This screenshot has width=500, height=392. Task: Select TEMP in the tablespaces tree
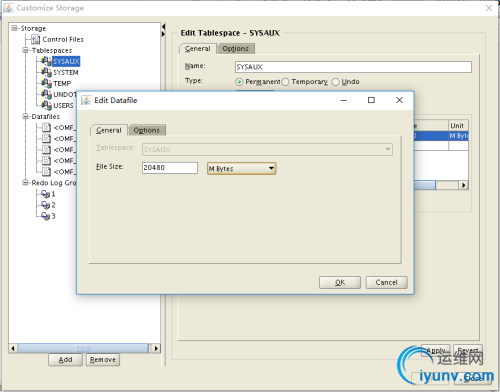pos(62,83)
